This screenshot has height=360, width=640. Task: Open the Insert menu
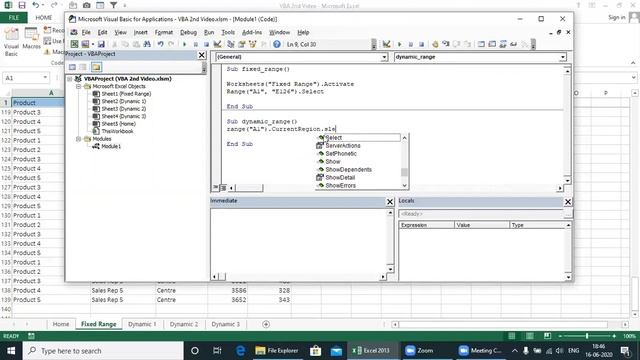point(140,32)
